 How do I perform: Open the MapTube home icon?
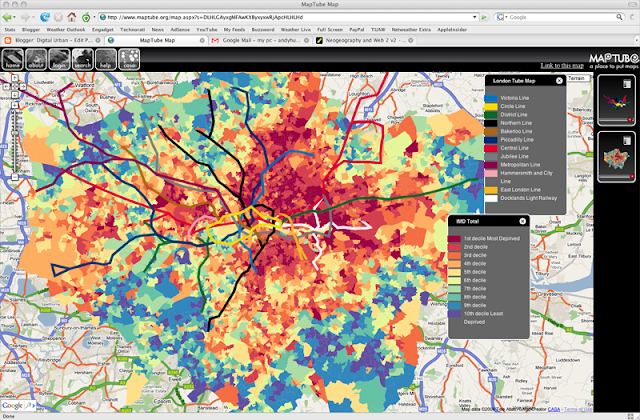click(x=13, y=59)
